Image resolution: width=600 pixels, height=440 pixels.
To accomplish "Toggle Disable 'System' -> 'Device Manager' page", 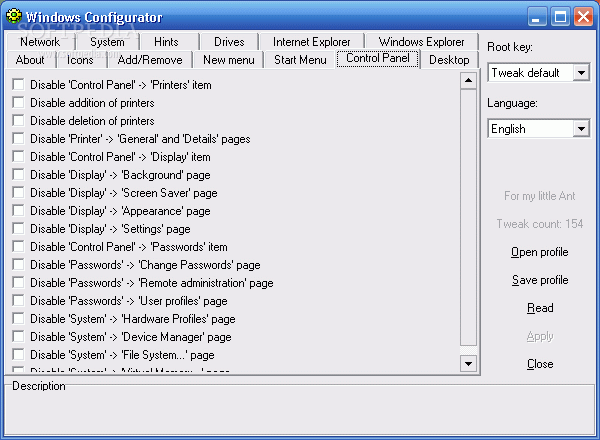I will pyautogui.click(x=18, y=336).
